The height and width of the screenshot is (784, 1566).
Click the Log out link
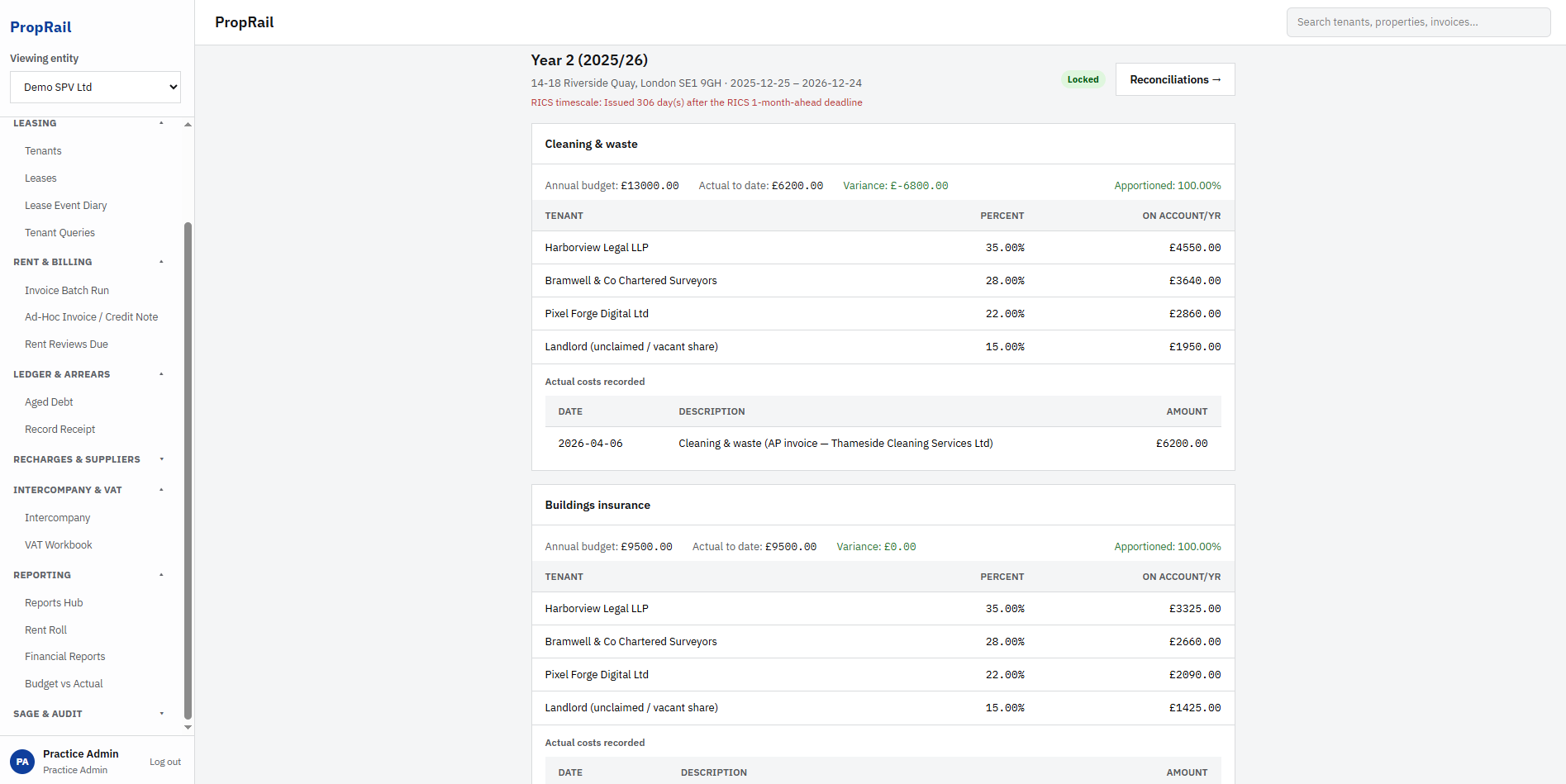pyautogui.click(x=165, y=762)
